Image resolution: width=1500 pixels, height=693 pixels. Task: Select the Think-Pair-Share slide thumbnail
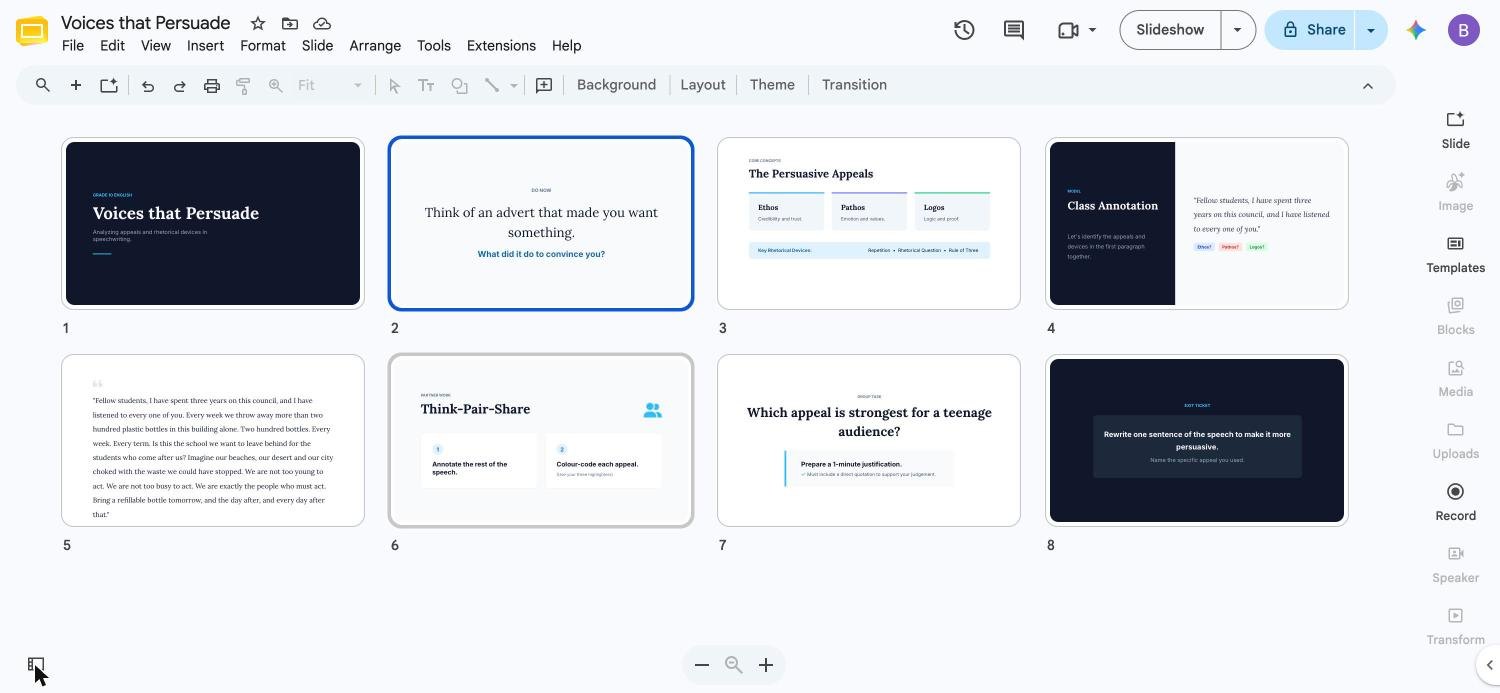point(541,440)
